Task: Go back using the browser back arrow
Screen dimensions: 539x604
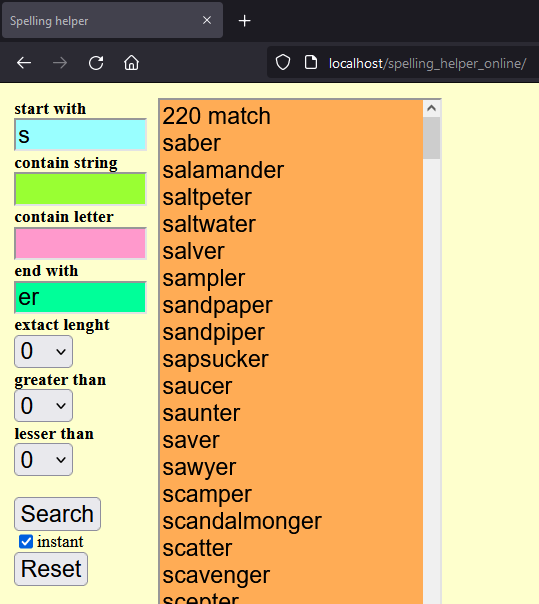Action: point(24,63)
